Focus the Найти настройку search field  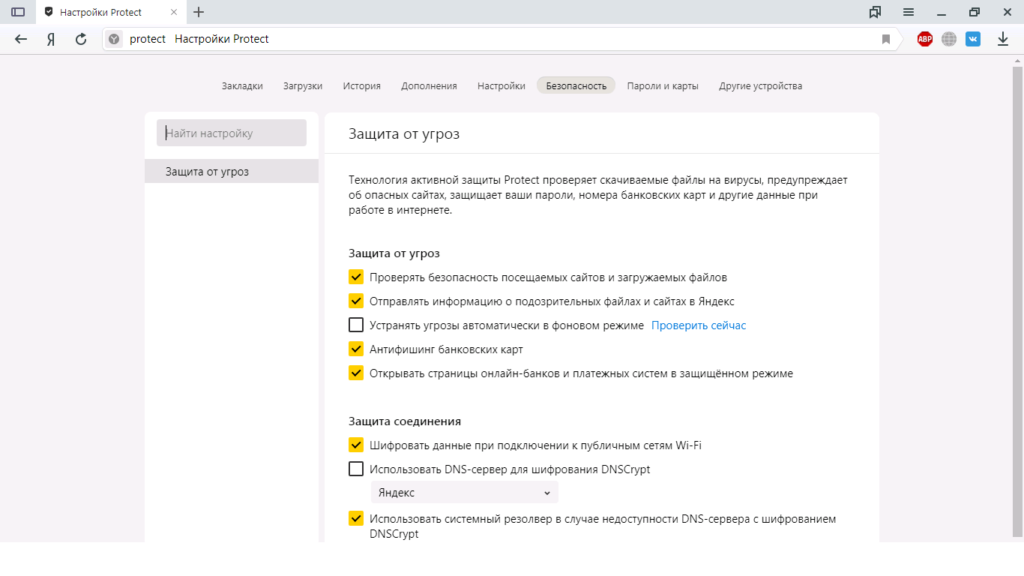click(231, 133)
